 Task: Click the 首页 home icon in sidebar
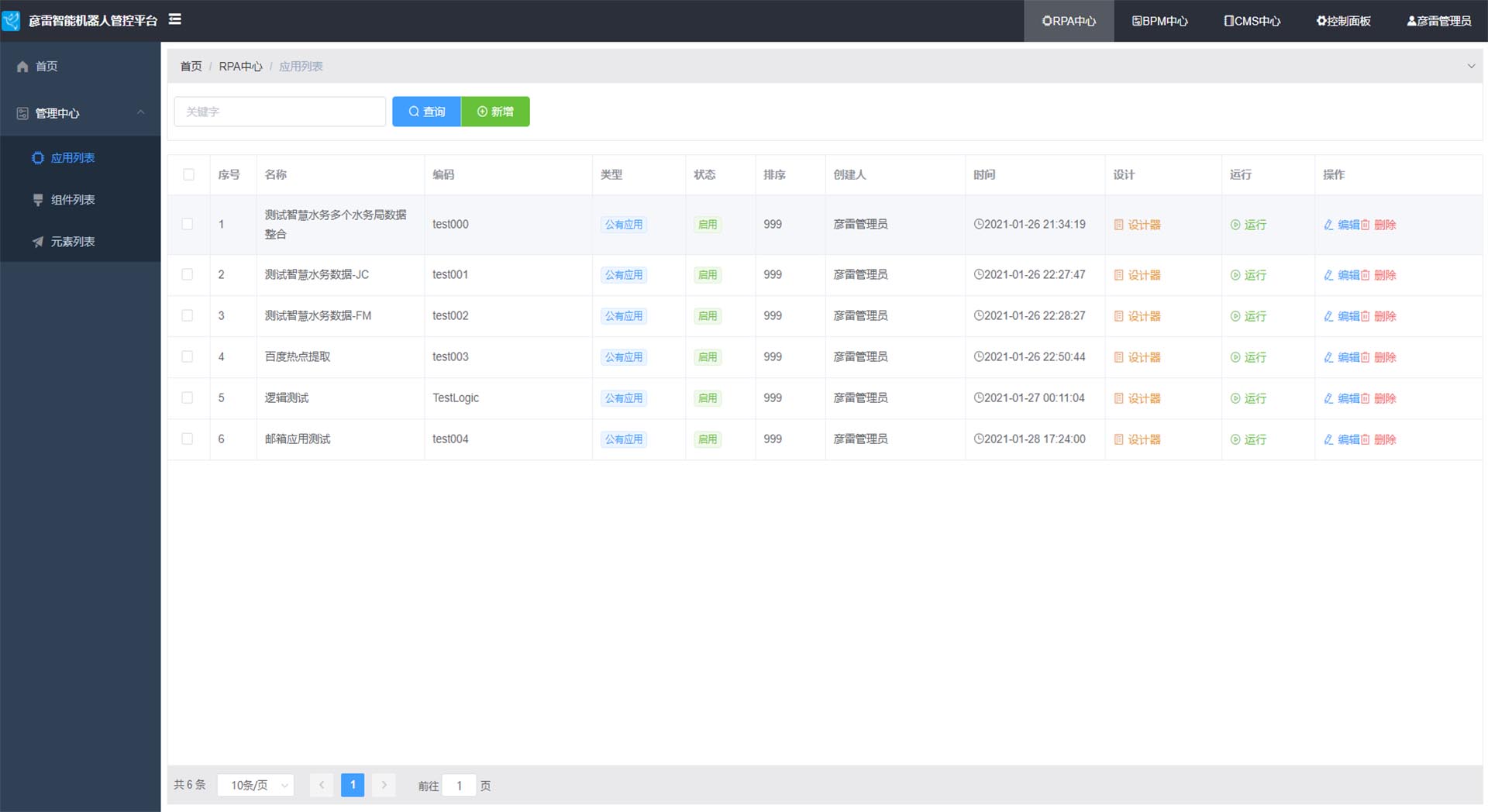click(22, 67)
